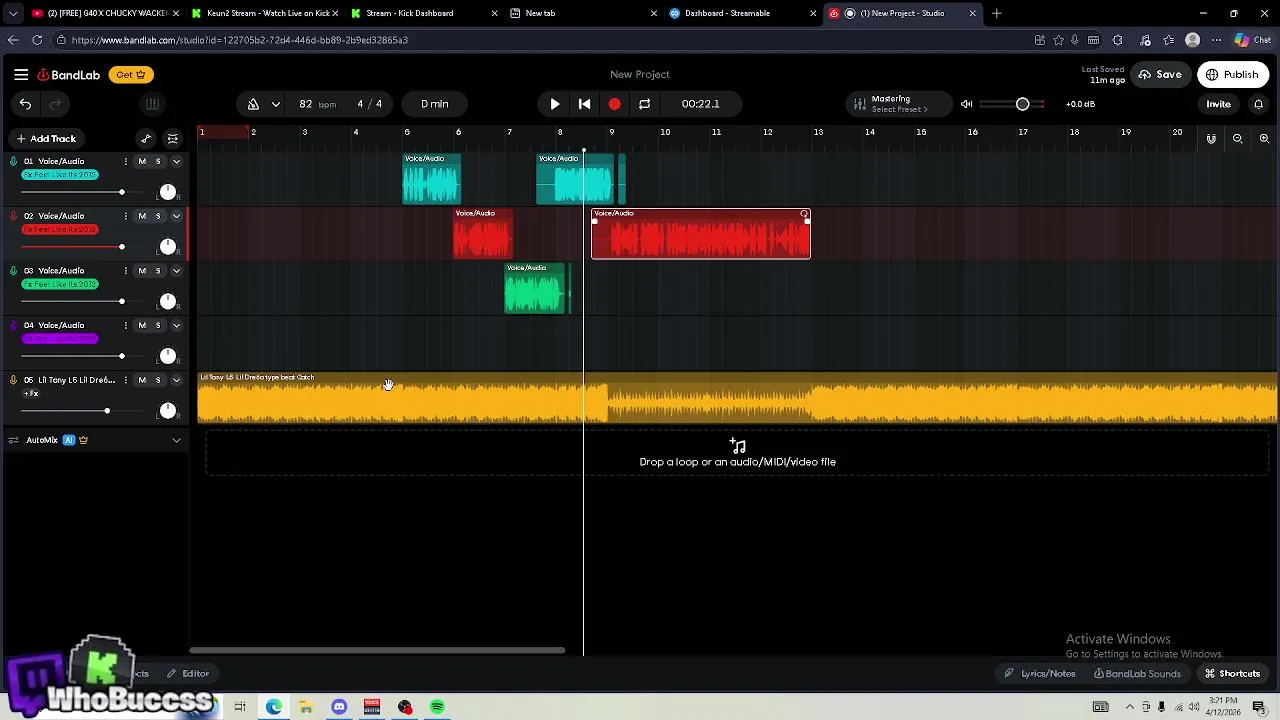Start recording with the red record button

(x=615, y=104)
